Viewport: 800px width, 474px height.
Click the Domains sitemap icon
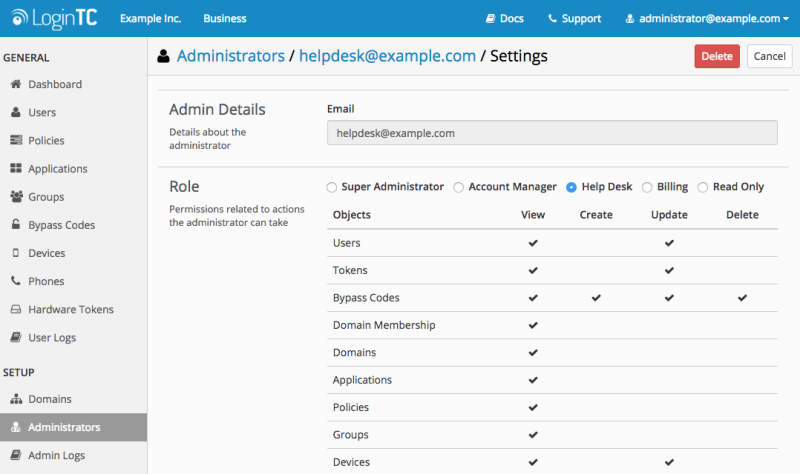tap(16, 398)
